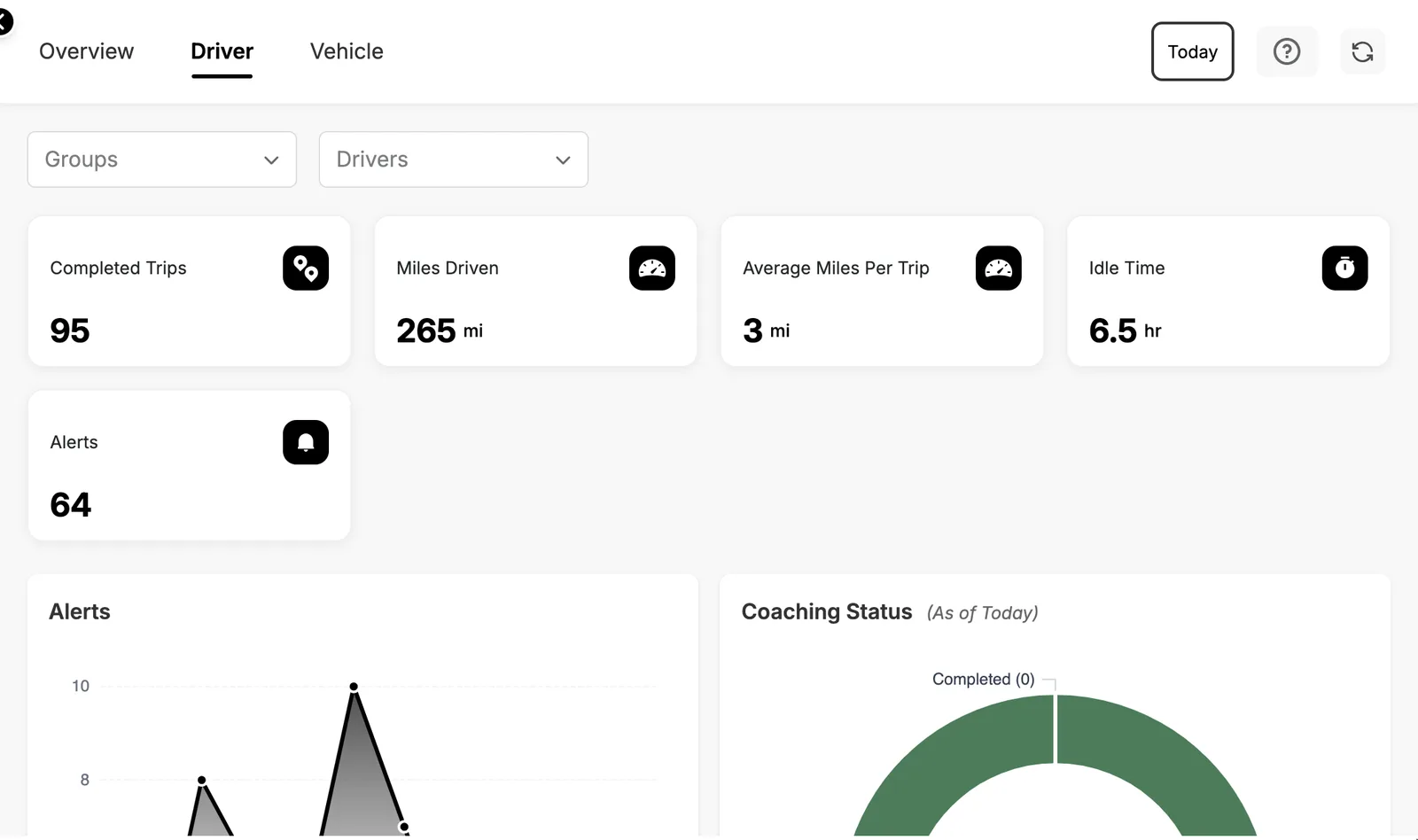Click the 6.5 hr idle time value

point(1125,331)
